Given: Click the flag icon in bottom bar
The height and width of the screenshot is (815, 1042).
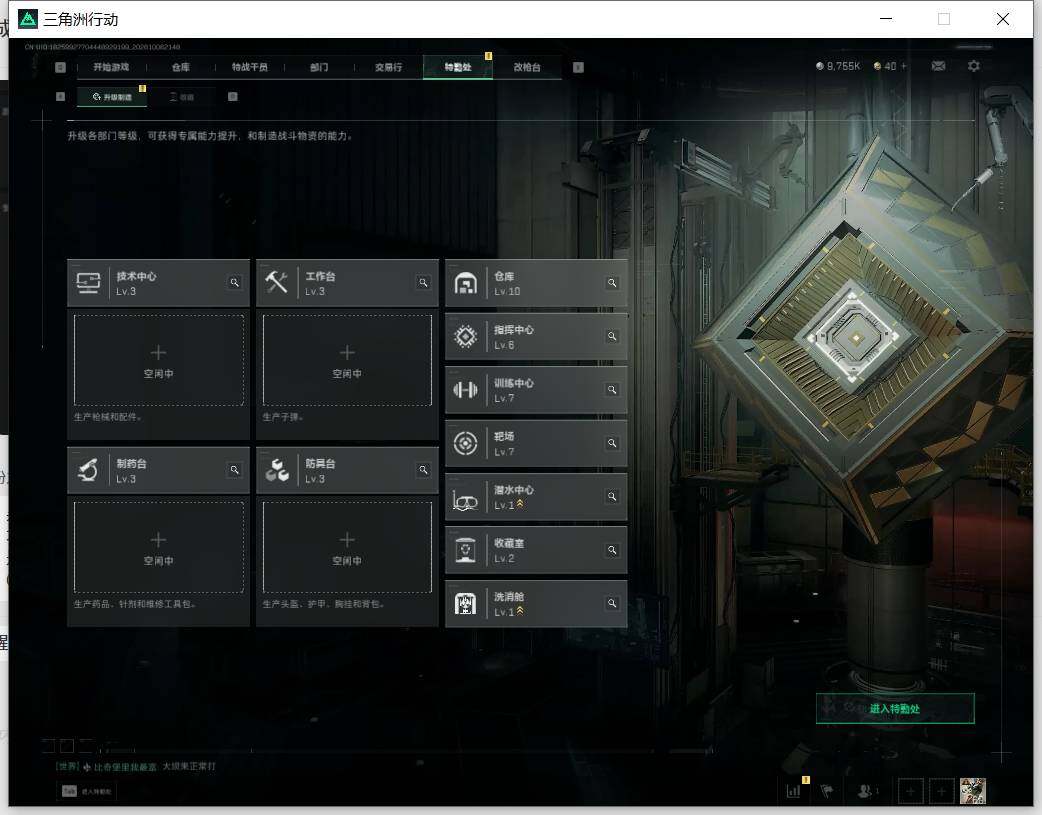Looking at the screenshot, I should point(827,791).
